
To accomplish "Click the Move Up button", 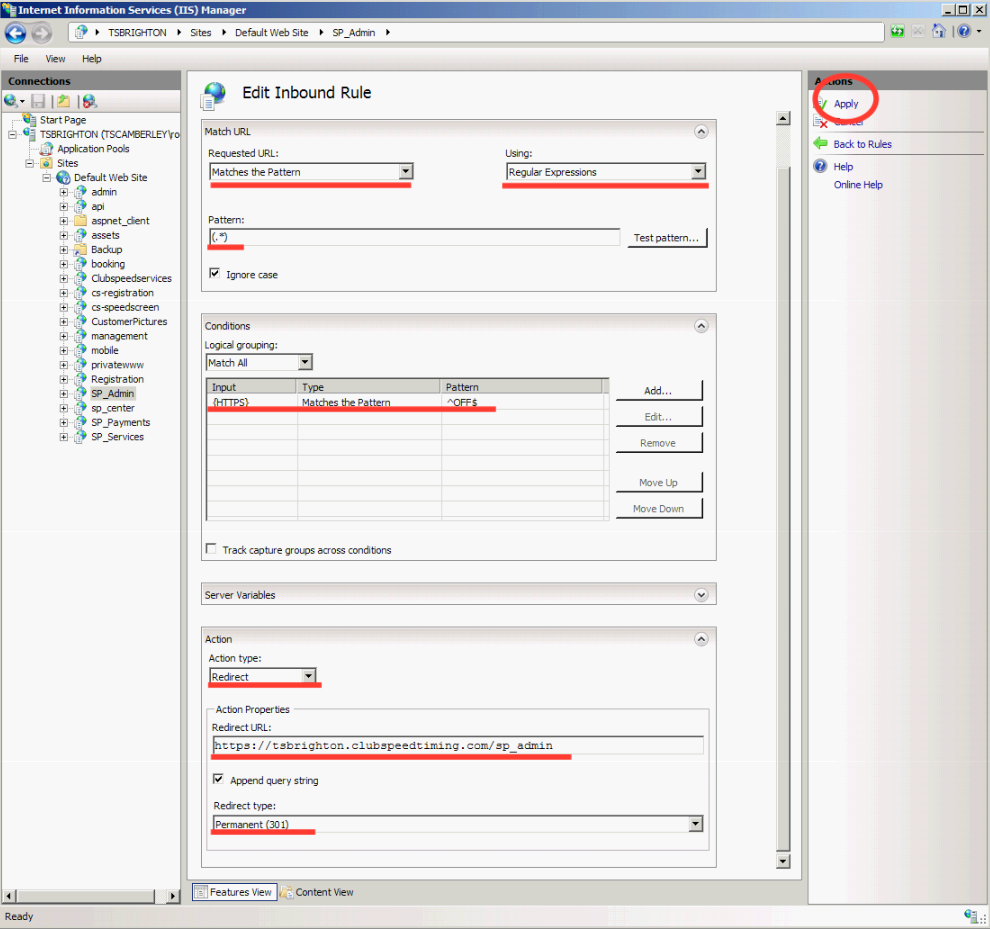I will [x=659, y=482].
